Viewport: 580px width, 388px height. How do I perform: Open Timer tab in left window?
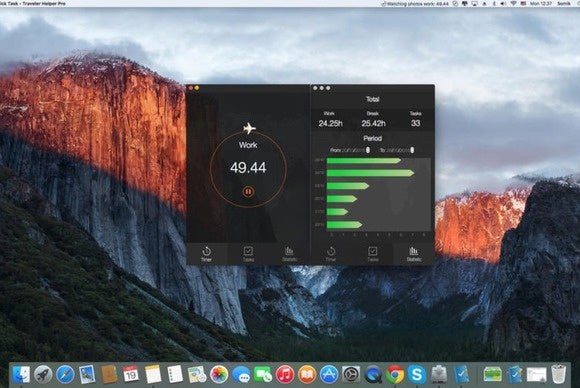point(206,254)
